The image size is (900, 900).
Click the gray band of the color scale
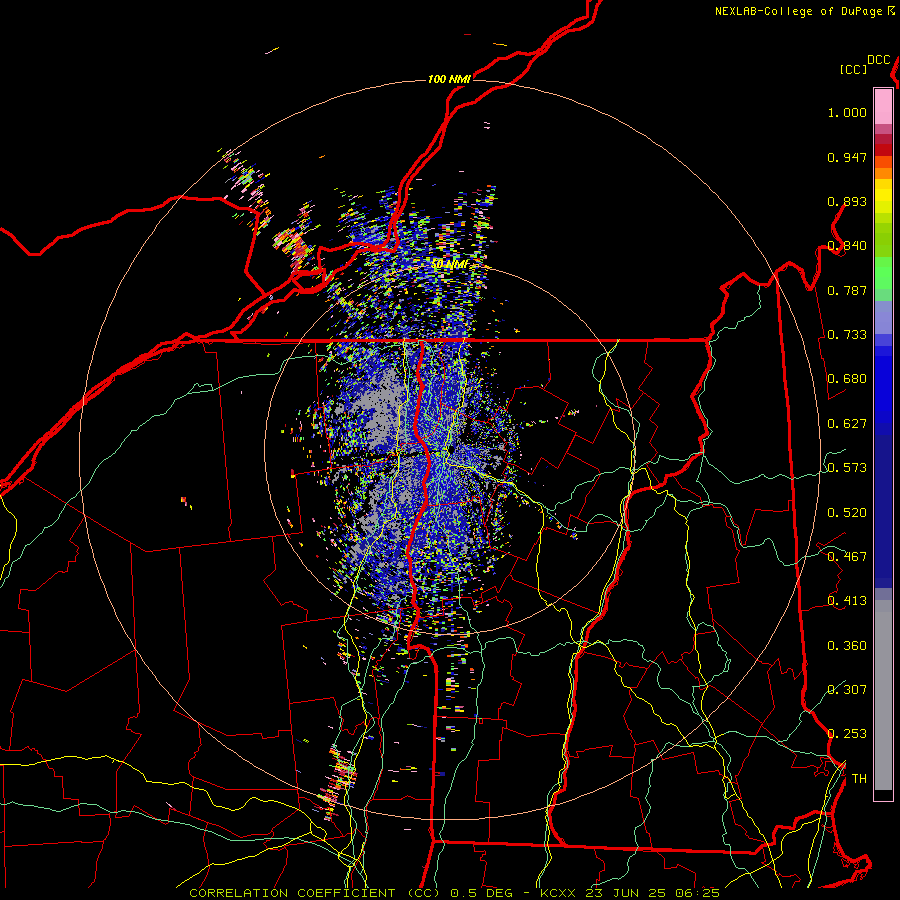coord(883,695)
